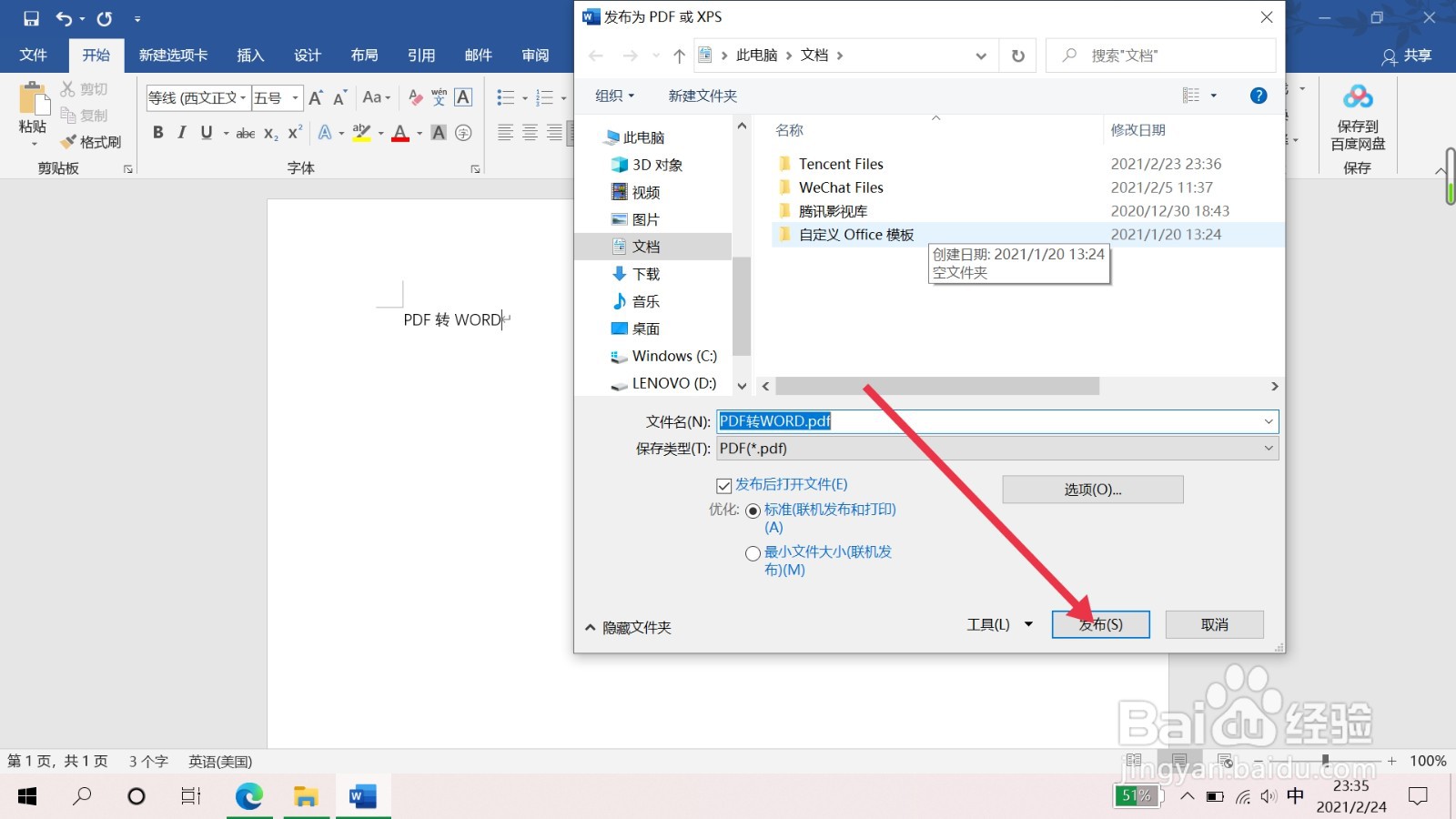Click the Cancel (取消) button
1456x819 pixels.
(1215, 624)
